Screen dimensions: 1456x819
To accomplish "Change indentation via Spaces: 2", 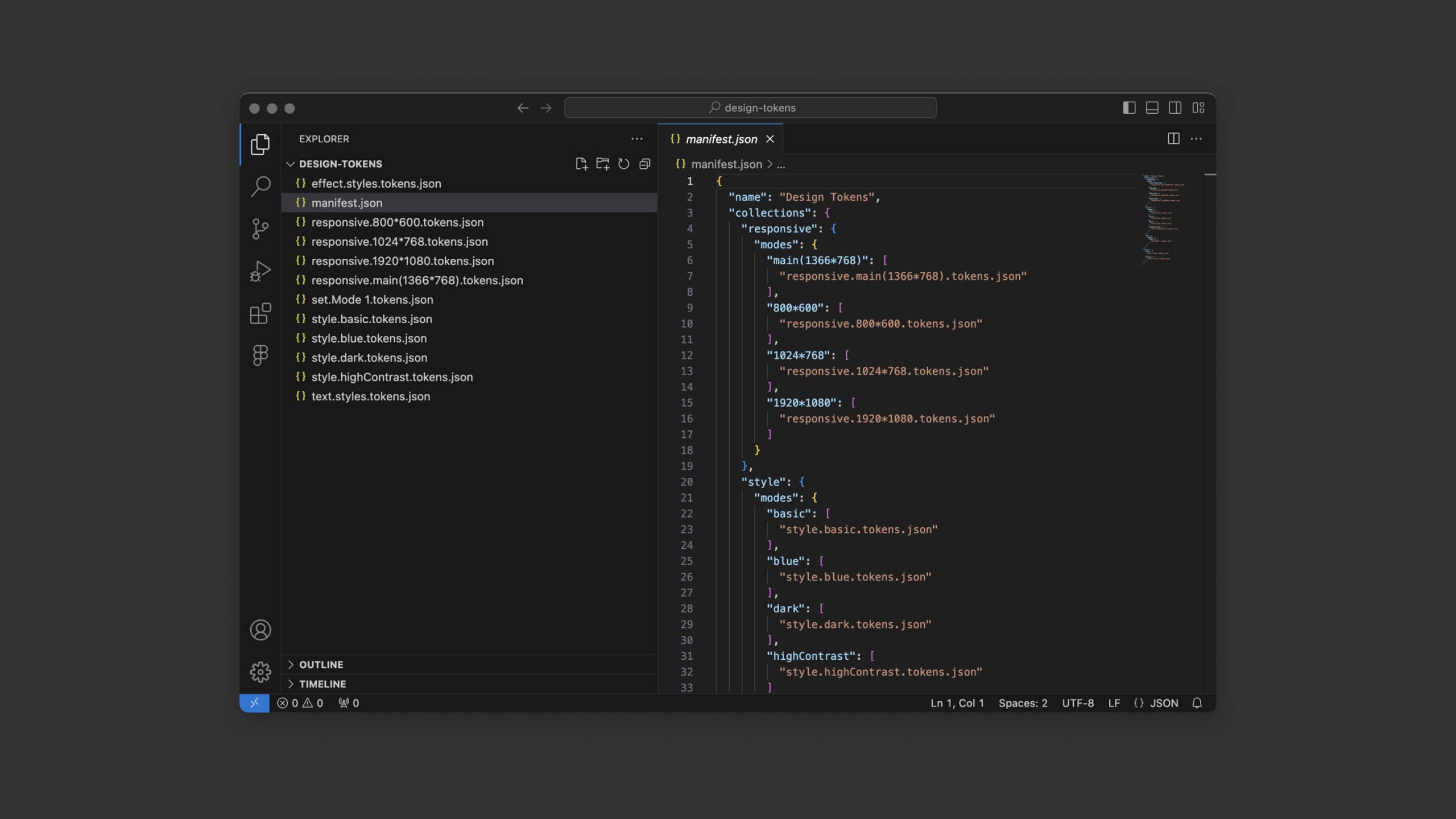I will click(x=1023, y=703).
